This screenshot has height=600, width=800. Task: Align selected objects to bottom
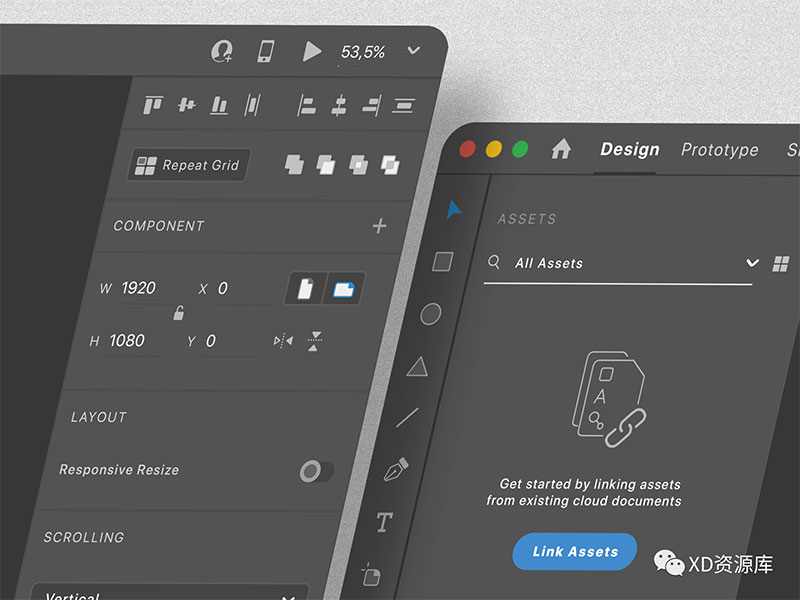pos(219,105)
